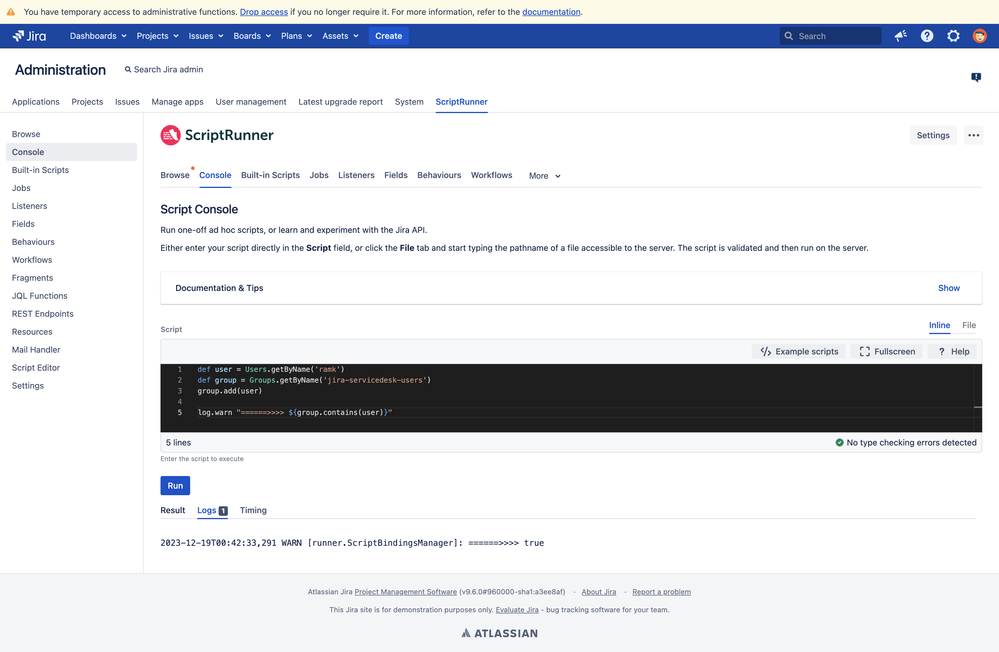
Task: Click the green check status icon
Action: coord(839,442)
